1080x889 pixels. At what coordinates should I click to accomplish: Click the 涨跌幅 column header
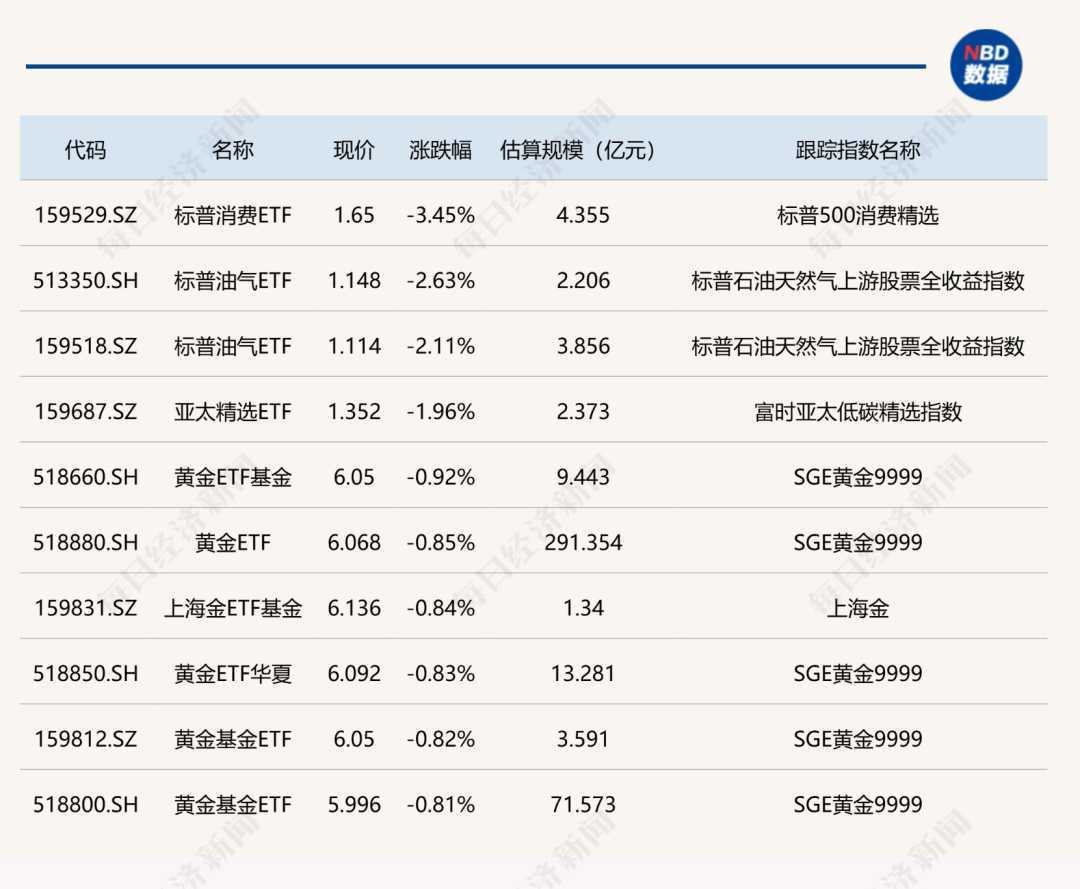pyautogui.click(x=440, y=150)
